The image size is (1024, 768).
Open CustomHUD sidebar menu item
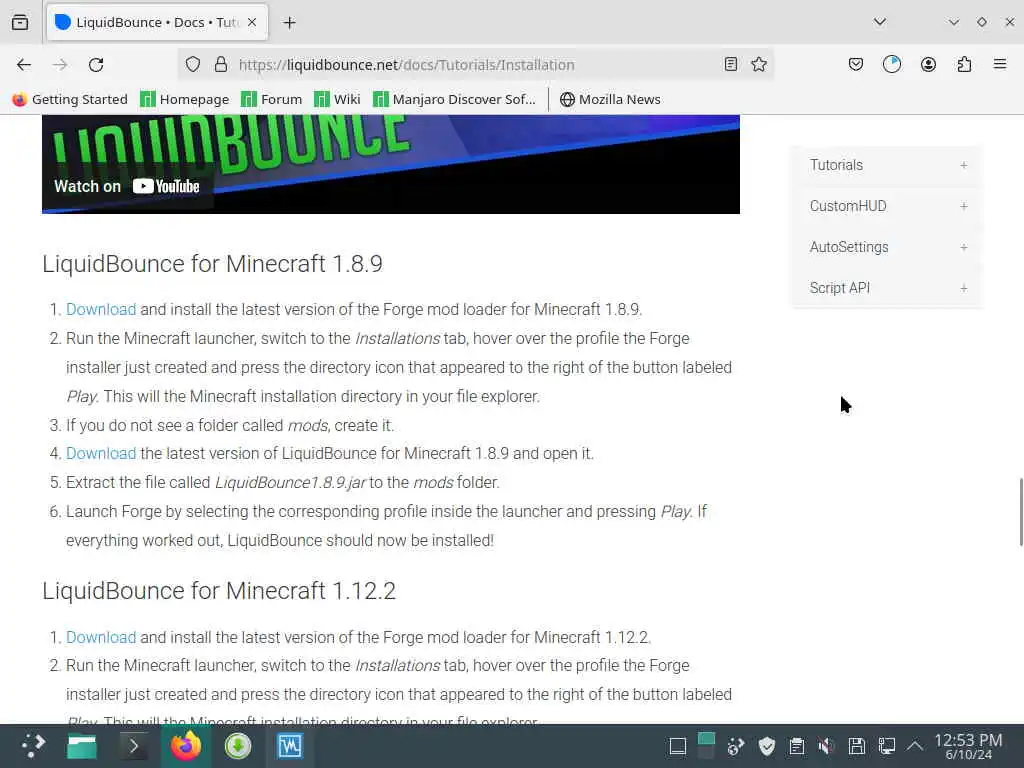(x=848, y=206)
